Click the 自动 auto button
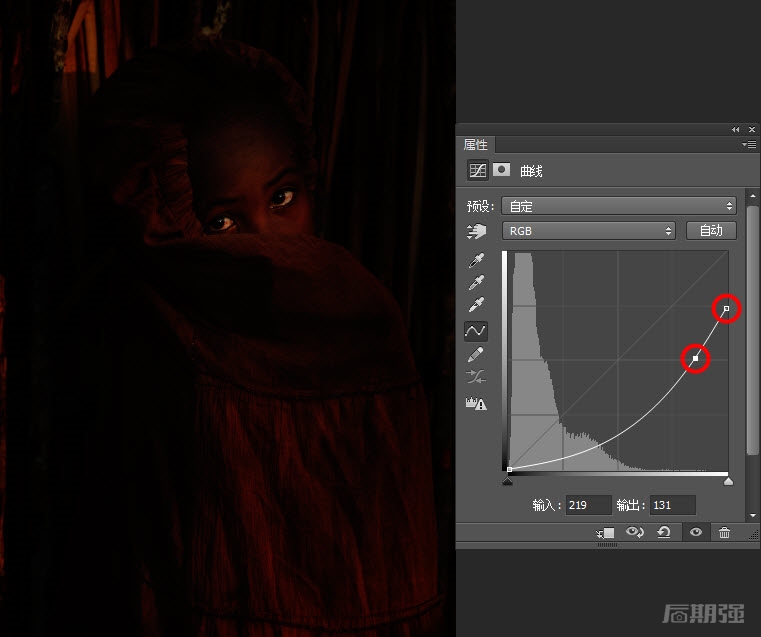 coord(711,230)
